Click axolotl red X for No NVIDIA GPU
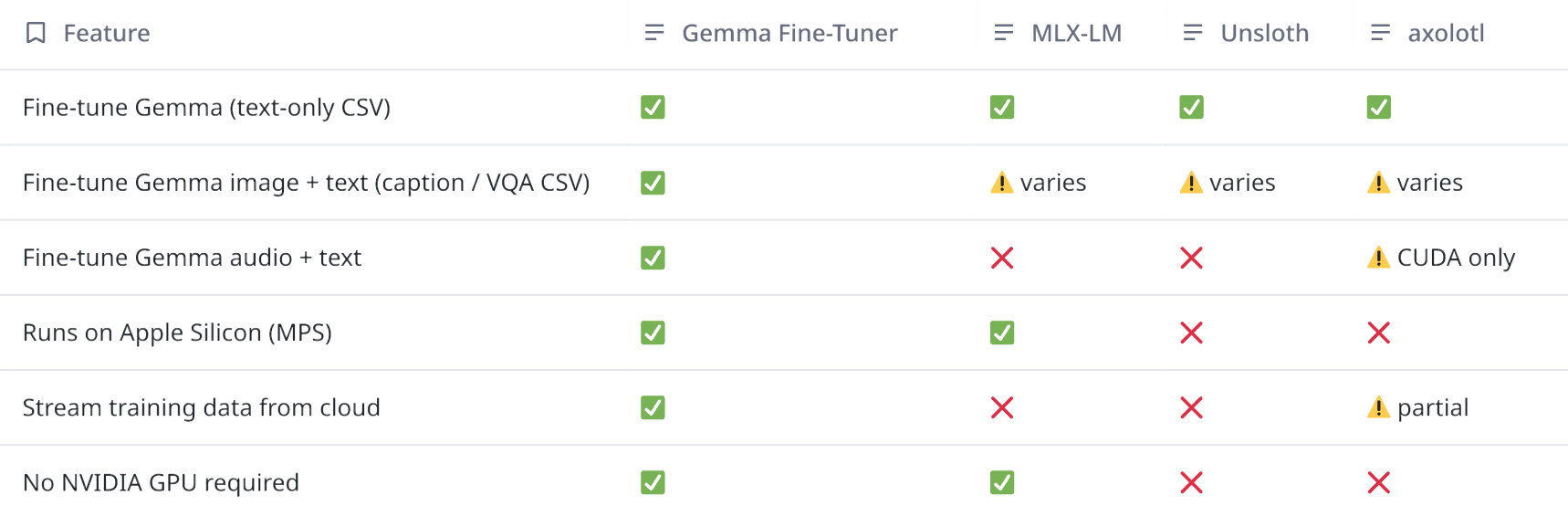 1378,482
